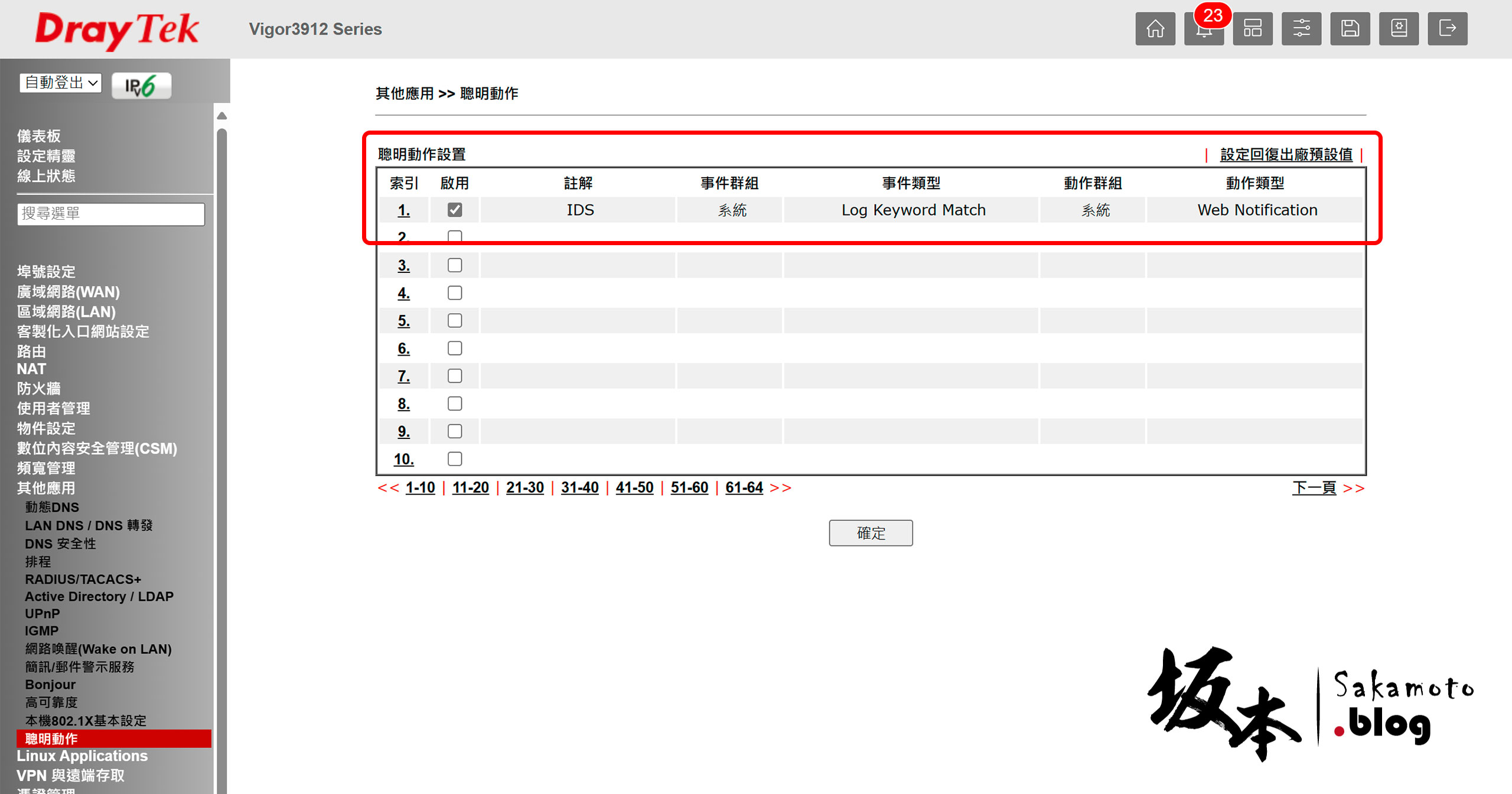Open 線上狀態 in sidebar
The height and width of the screenshot is (794, 1512).
click(x=46, y=176)
